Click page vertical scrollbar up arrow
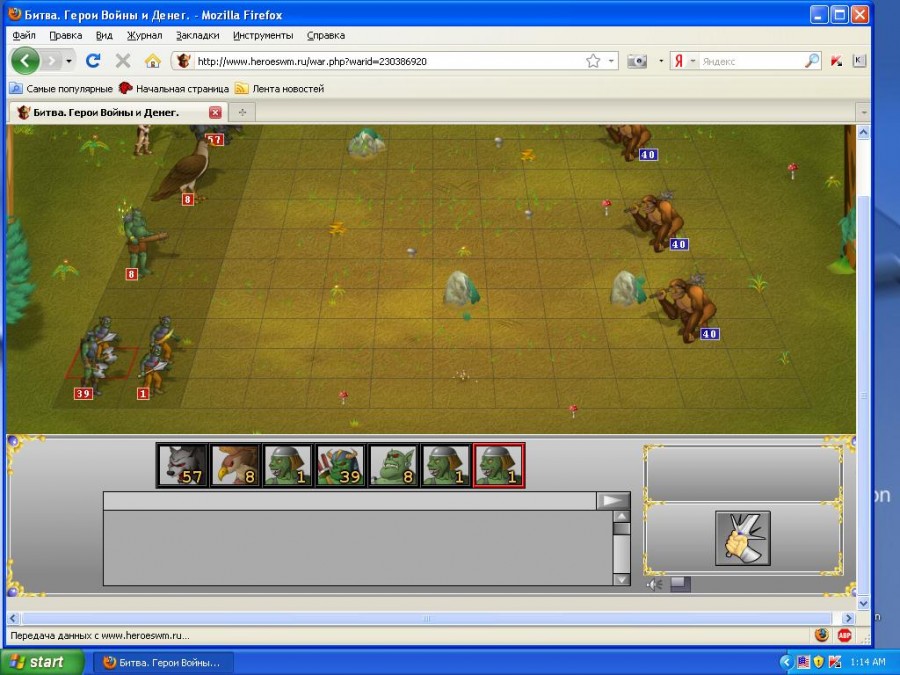This screenshot has height=675, width=900. 863,133
